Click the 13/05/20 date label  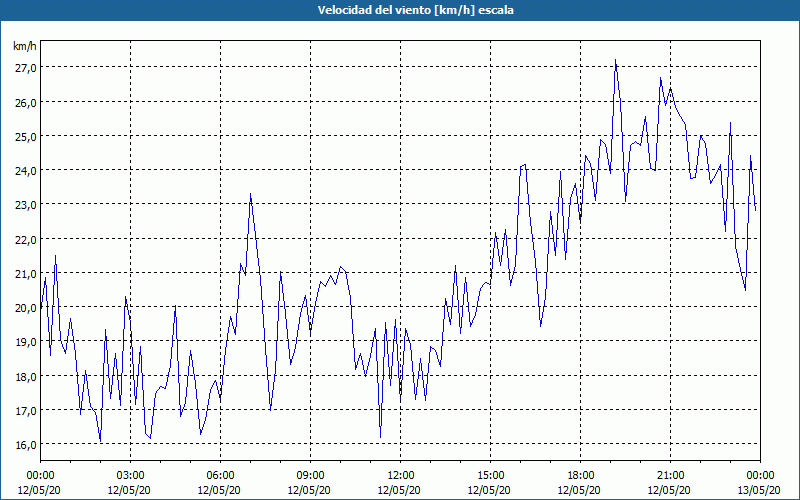coord(759,490)
